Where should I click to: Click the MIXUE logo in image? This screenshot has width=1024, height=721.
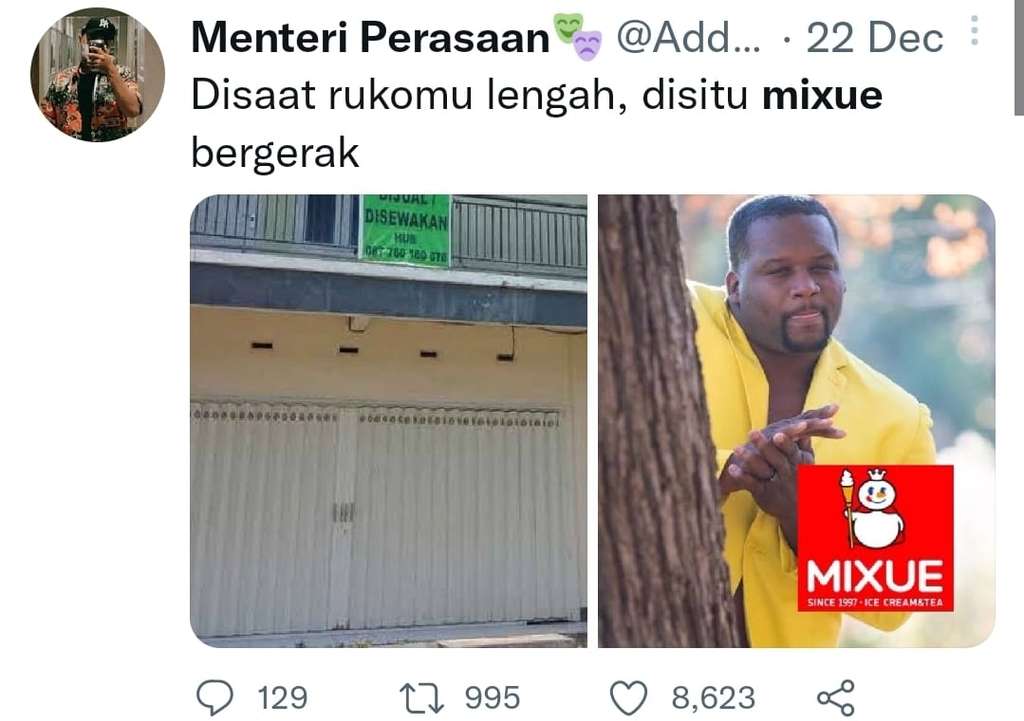[875, 538]
